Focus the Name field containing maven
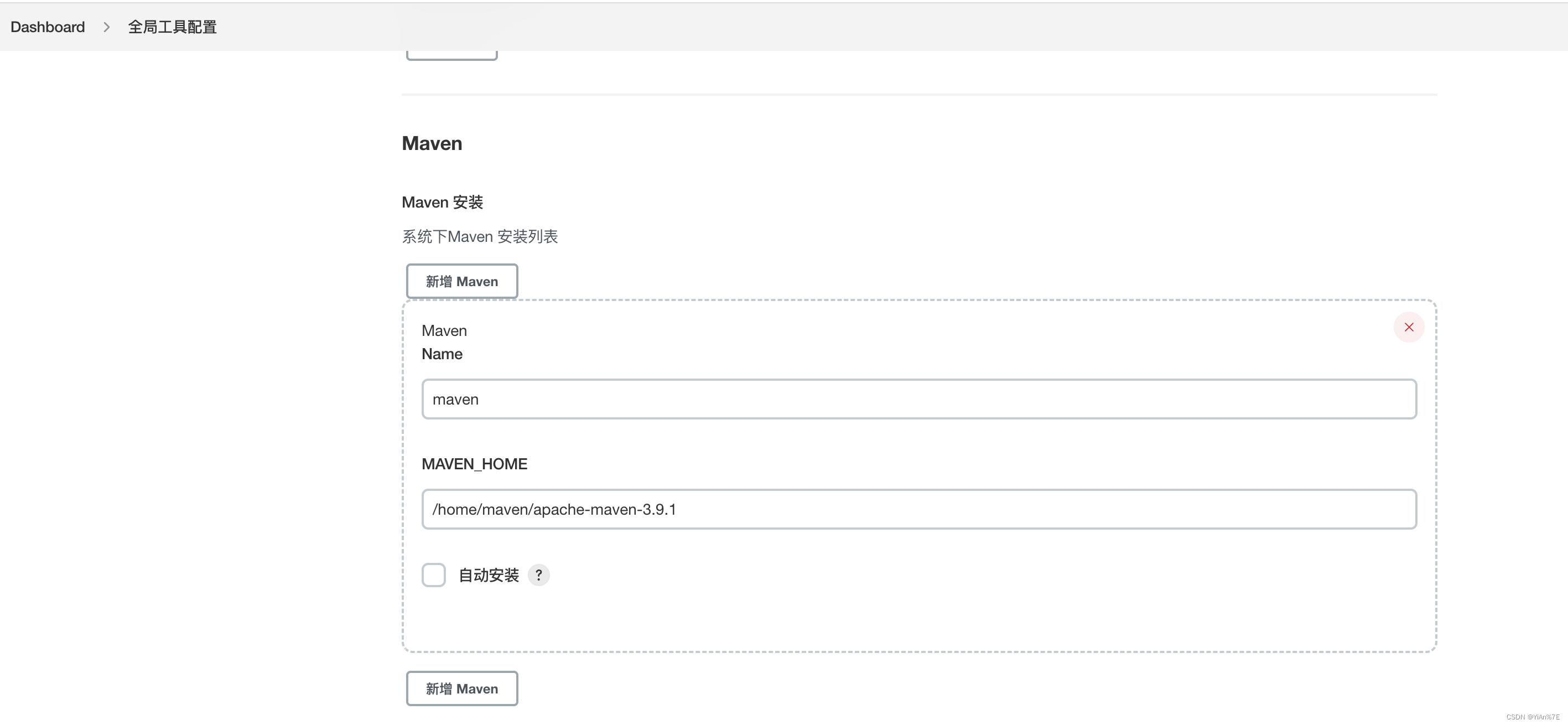The width and height of the screenshot is (1568, 725). click(x=918, y=400)
